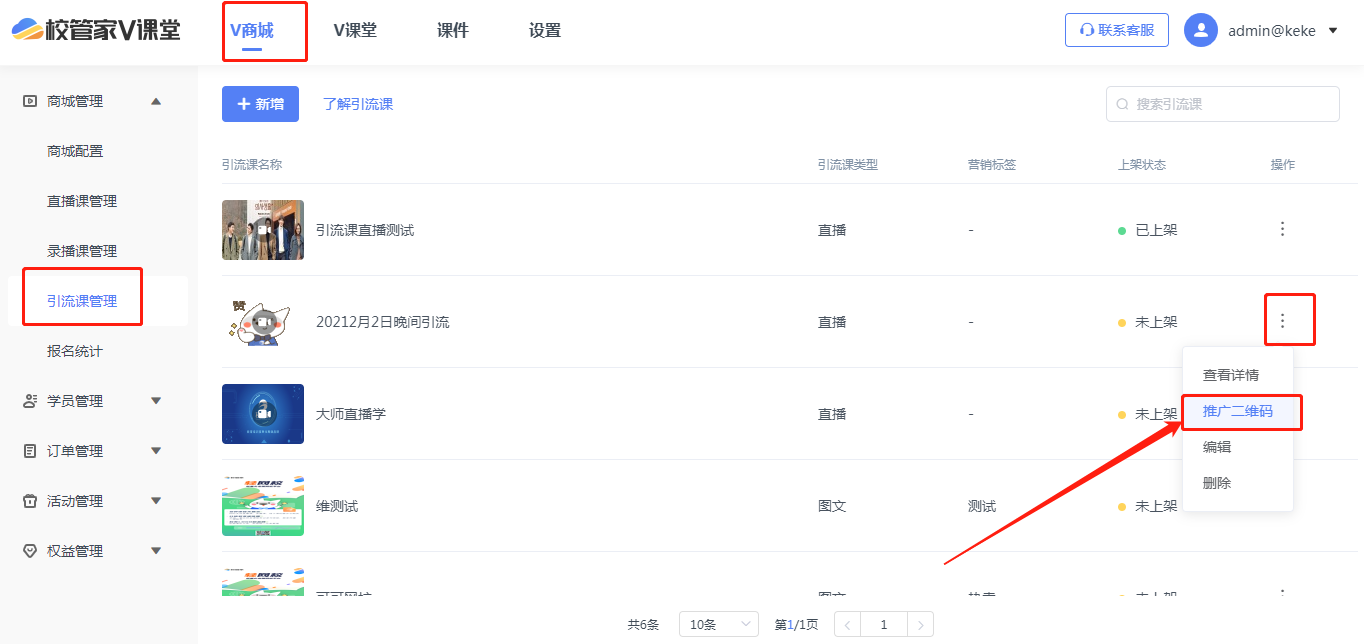Image resolution: width=1364 pixels, height=644 pixels.
Task: Switch to the V课堂 tab
Action: 355,31
